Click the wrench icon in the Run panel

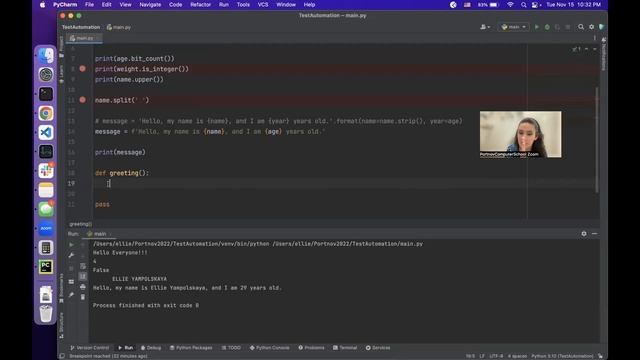(x=71, y=255)
